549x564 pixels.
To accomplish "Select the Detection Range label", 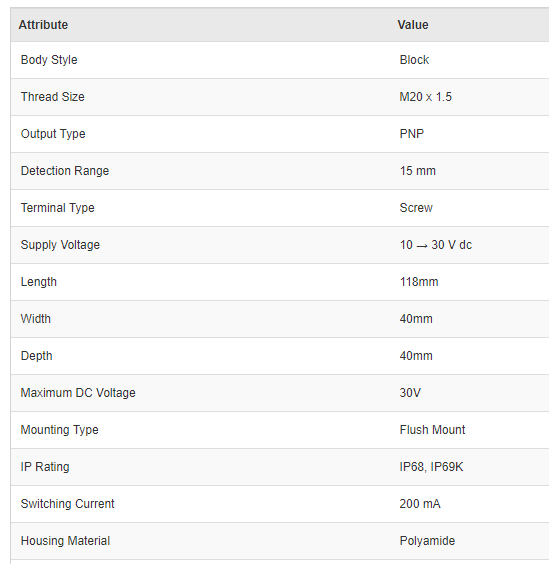I will point(65,171).
